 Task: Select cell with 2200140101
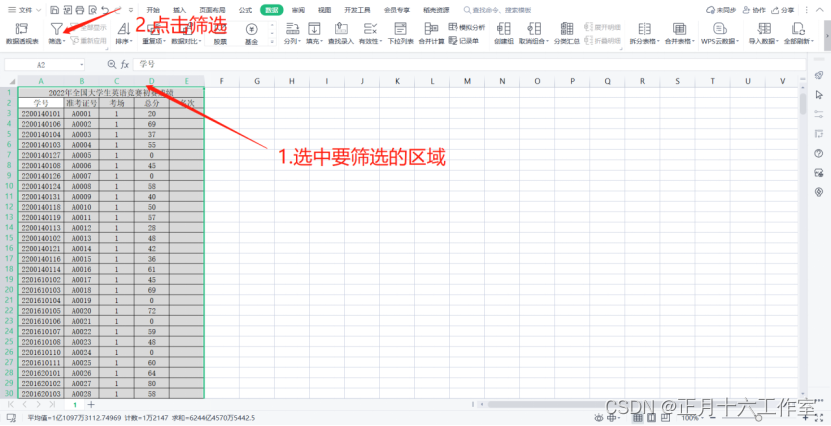[41, 113]
